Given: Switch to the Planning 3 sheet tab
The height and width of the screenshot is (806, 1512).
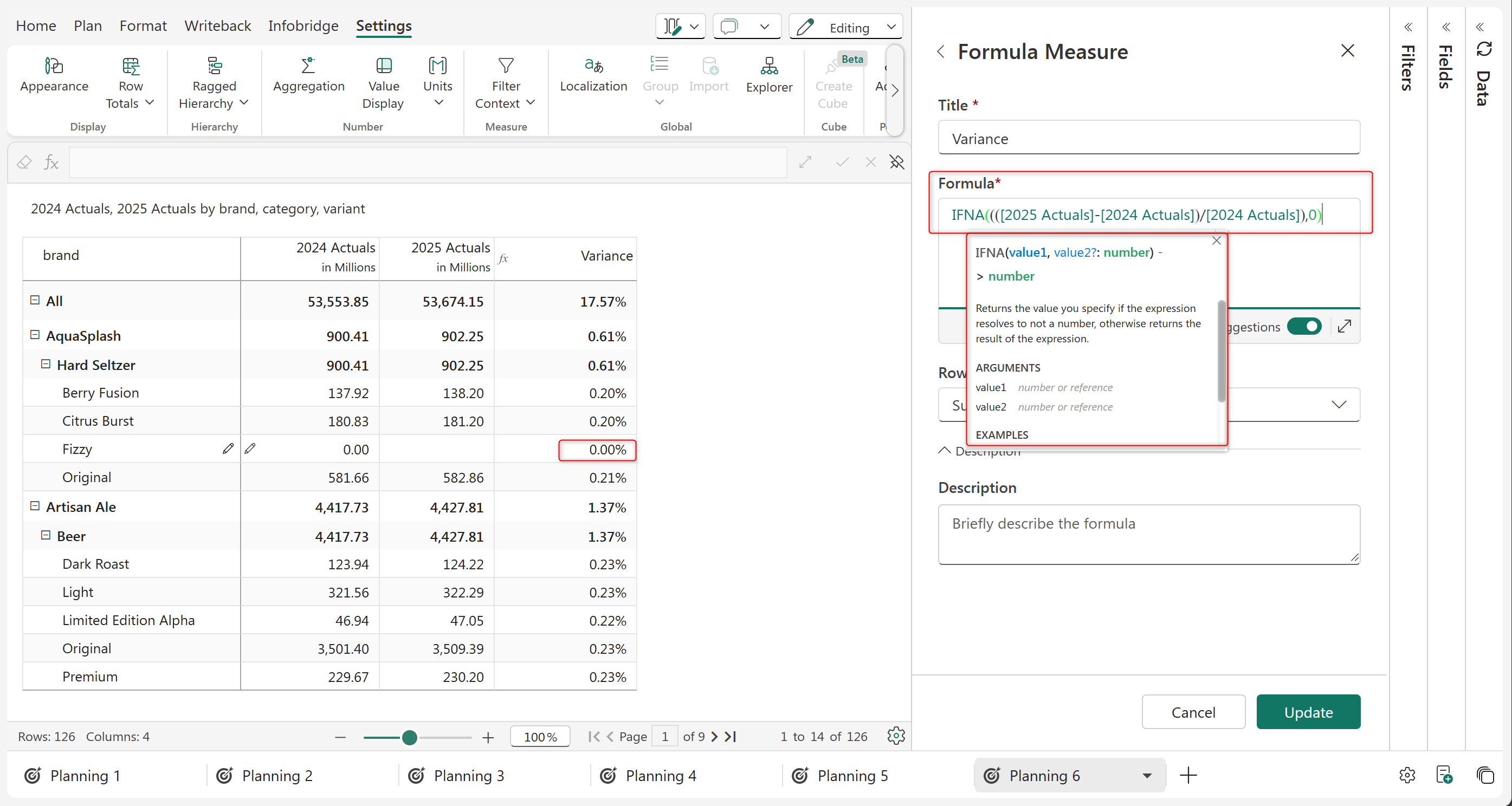Looking at the screenshot, I should tap(468, 776).
